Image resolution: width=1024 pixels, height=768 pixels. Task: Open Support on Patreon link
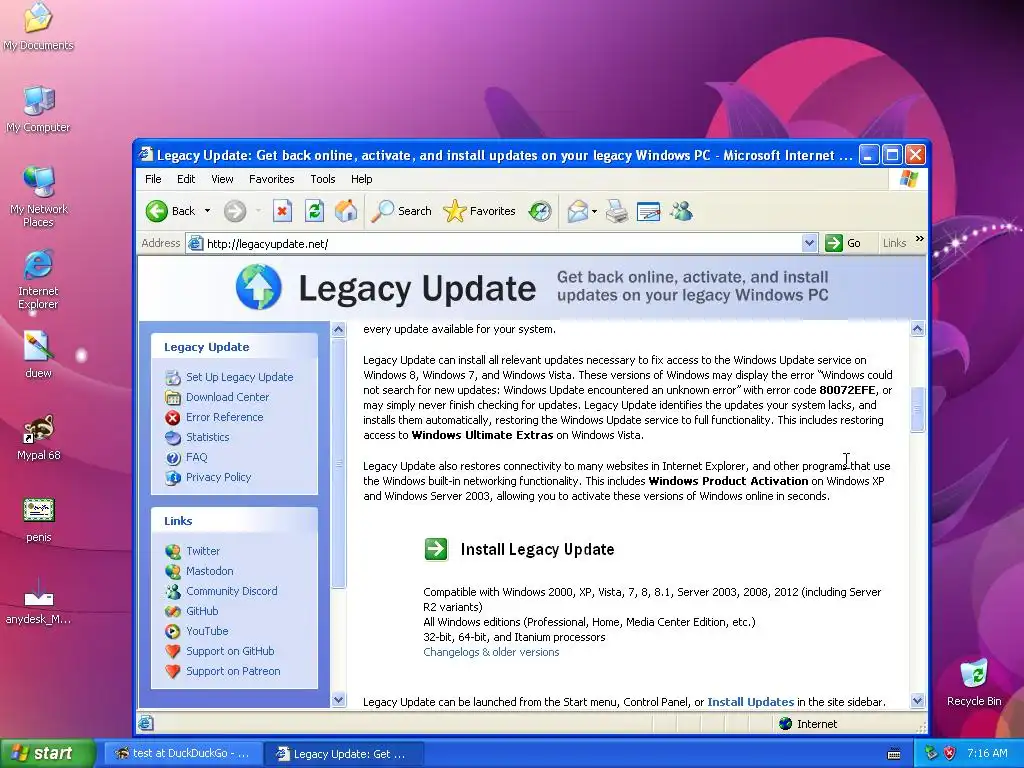tap(232, 671)
